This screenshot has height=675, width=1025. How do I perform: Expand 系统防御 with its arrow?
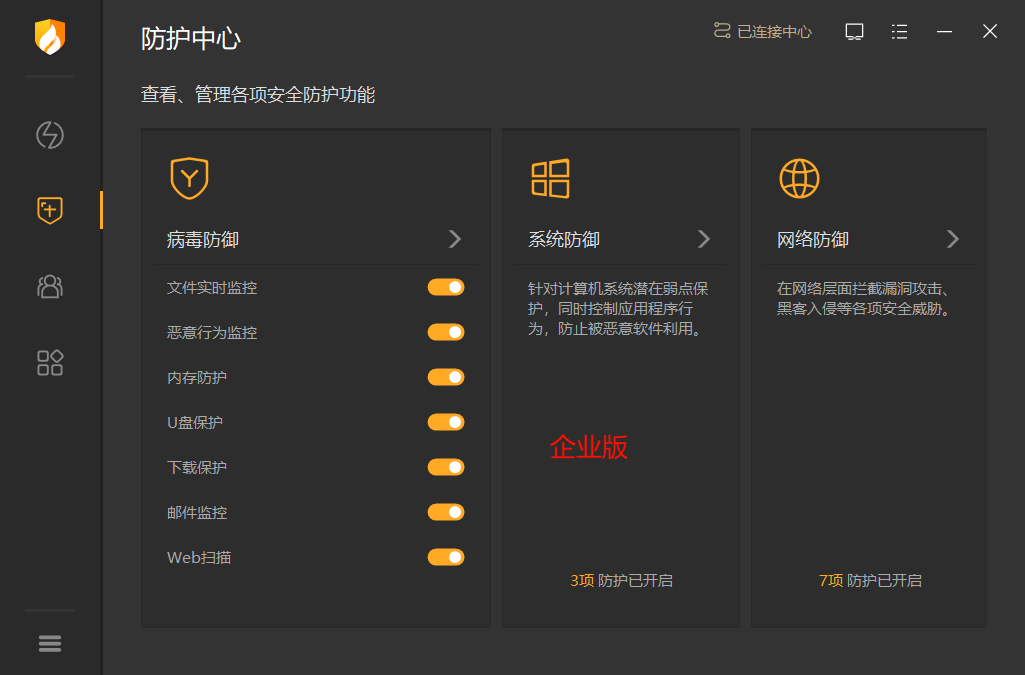coord(704,239)
